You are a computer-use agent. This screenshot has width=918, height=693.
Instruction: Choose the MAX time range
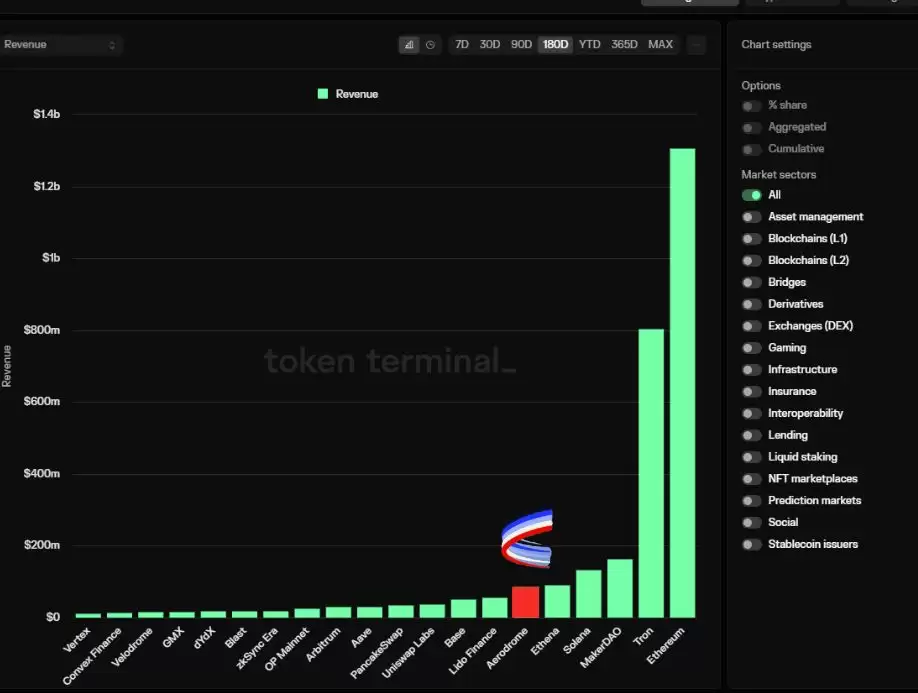pyautogui.click(x=660, y=45)
